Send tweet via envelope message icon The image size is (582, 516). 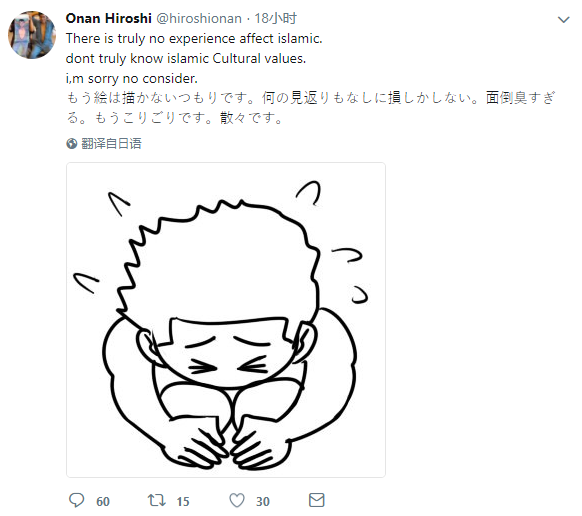pyautogui.click(x=317, y=500)
